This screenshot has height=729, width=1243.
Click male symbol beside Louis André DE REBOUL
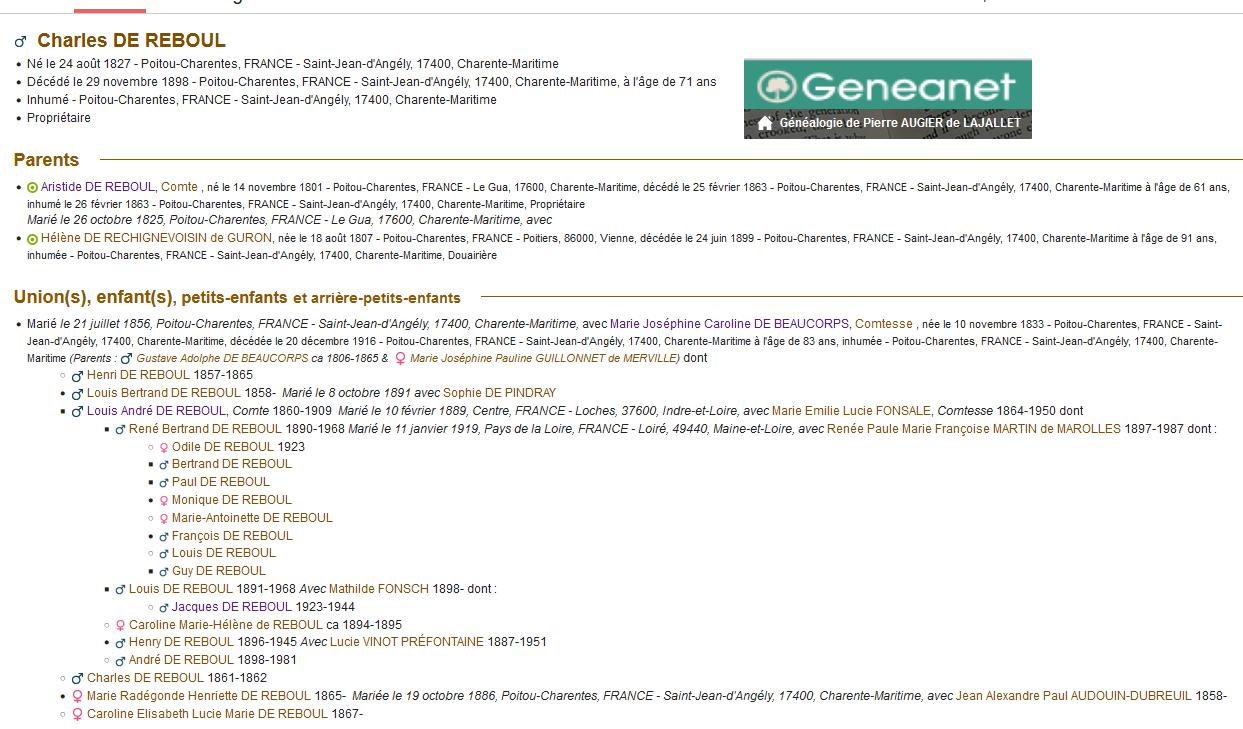coord(78,412)
